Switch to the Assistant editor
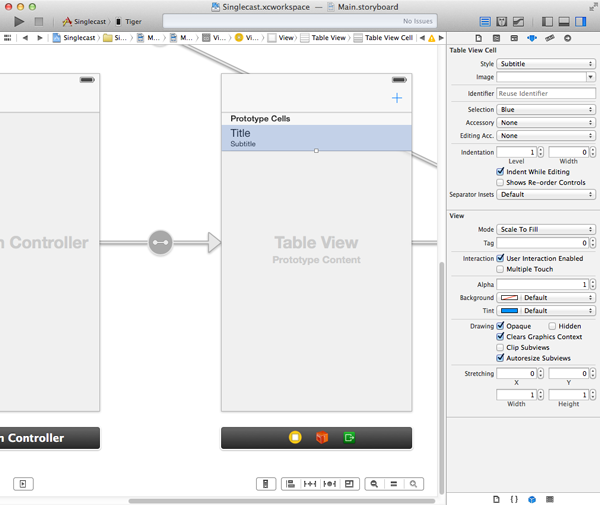Viewport: 600px width, 505px height. click(x=502, y=22)
